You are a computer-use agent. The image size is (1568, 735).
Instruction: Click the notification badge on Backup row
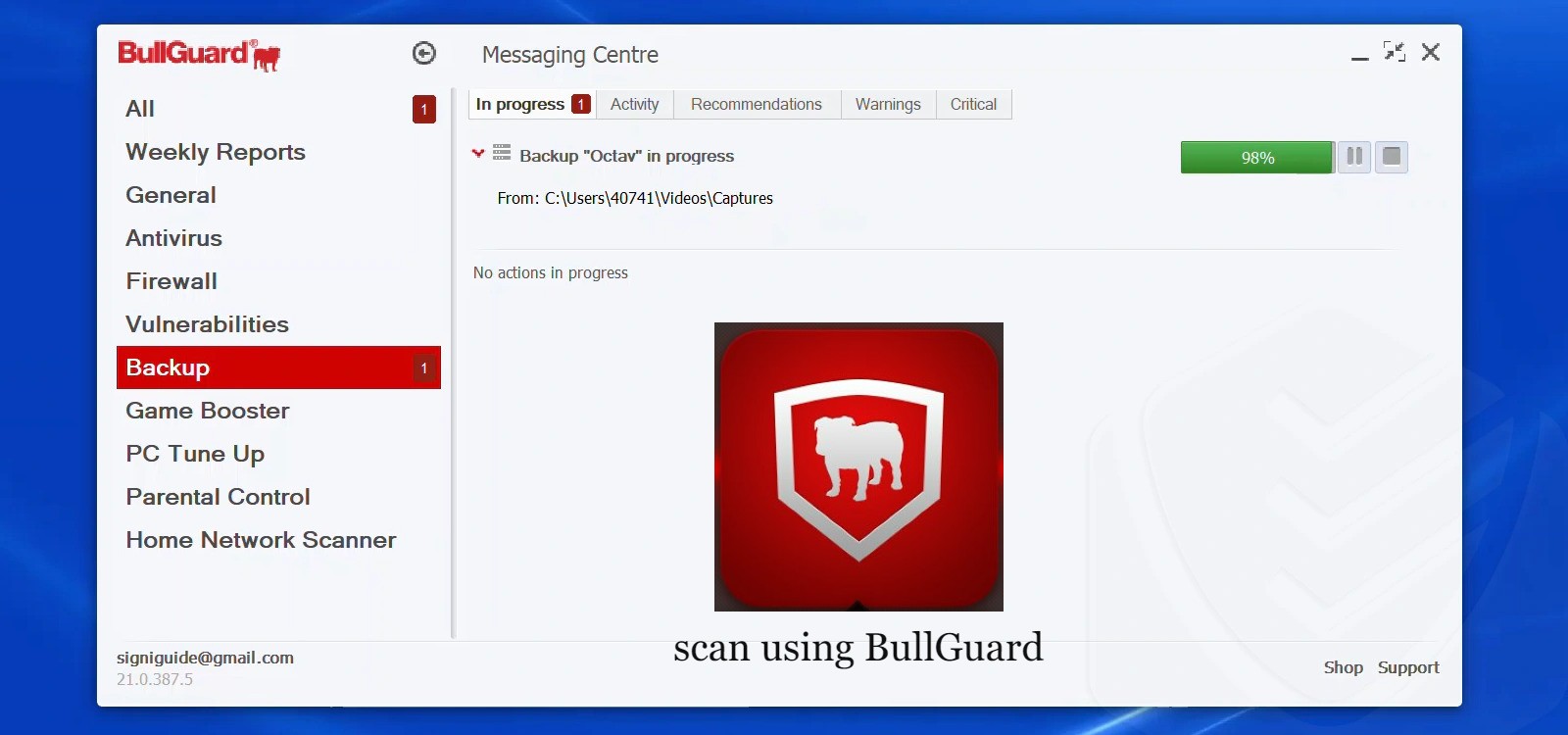coord(424,367)
